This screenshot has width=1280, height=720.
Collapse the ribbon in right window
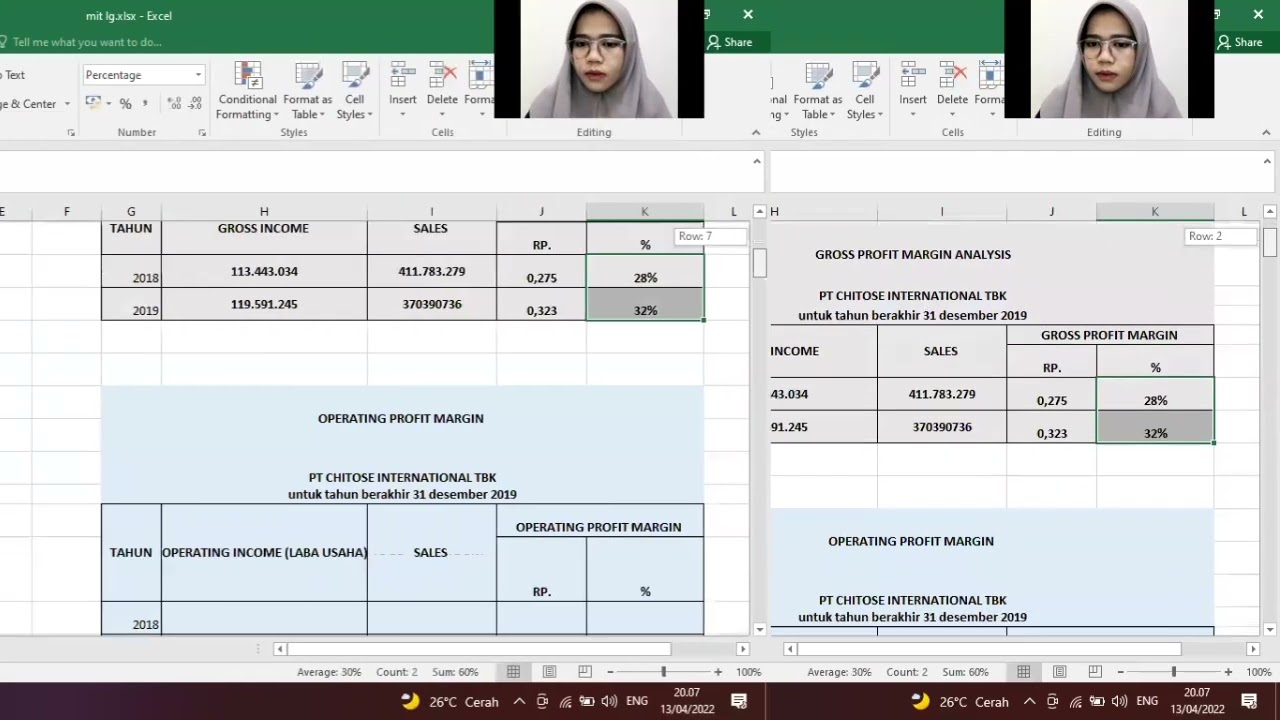pos(1266,132)
